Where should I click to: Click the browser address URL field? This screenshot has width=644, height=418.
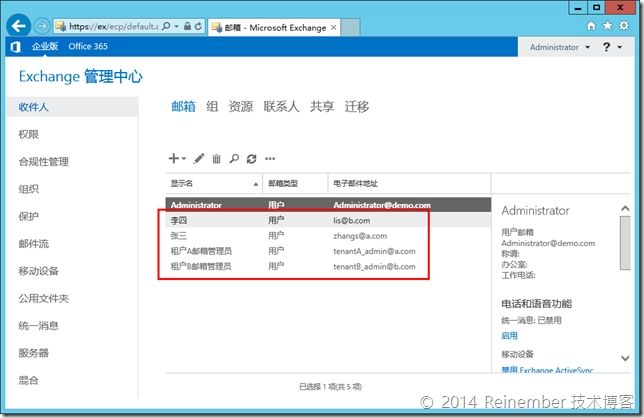coord(113,26)
